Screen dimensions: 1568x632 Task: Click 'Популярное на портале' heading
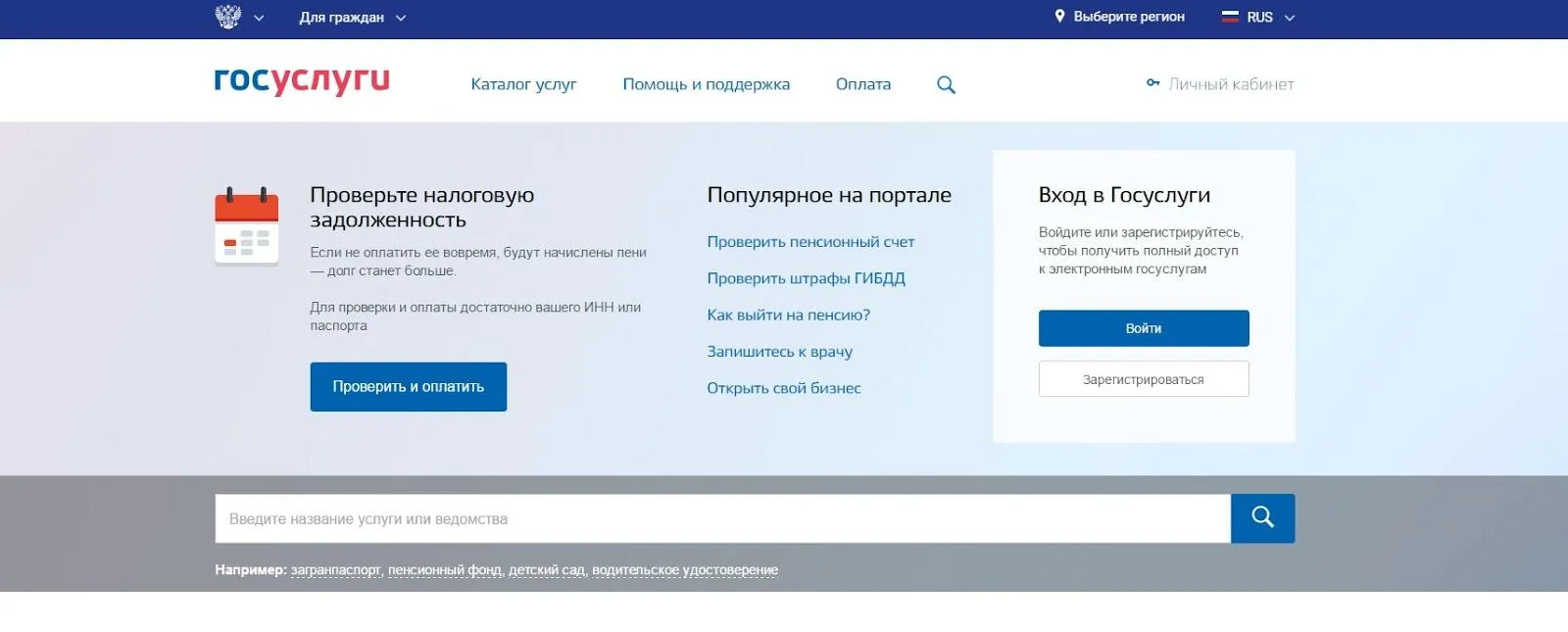point(829,195)
